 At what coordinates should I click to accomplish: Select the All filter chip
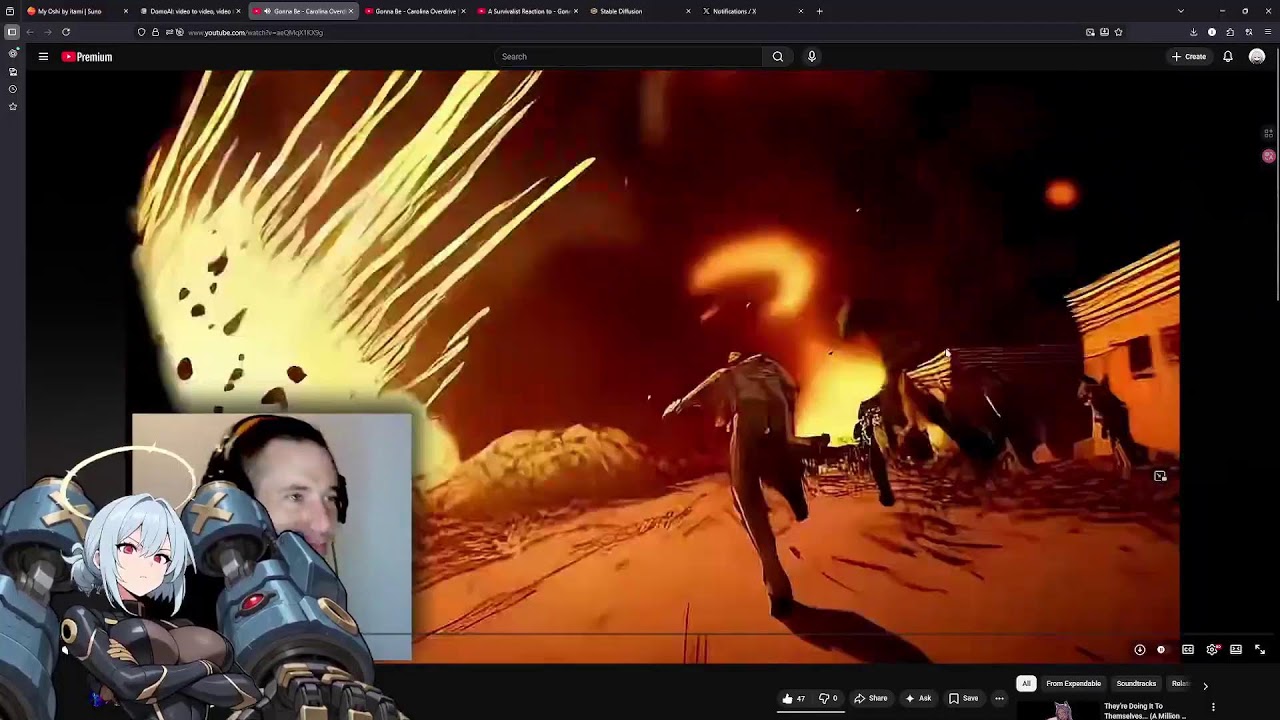coord(1026,684)
